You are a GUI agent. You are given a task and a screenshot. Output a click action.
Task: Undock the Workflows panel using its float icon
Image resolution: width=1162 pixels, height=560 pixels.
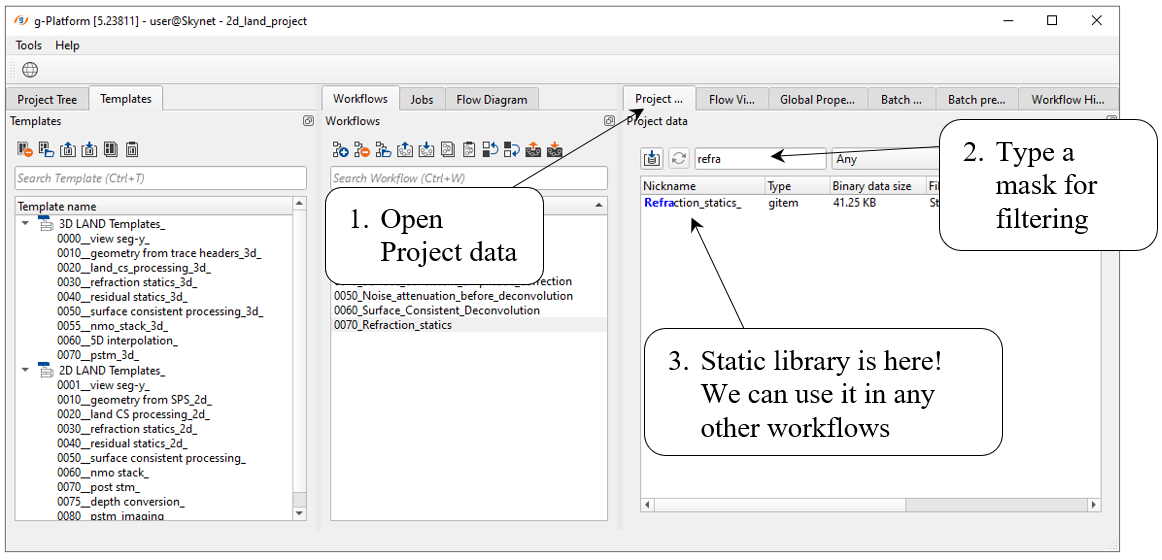tap(609, 121)
